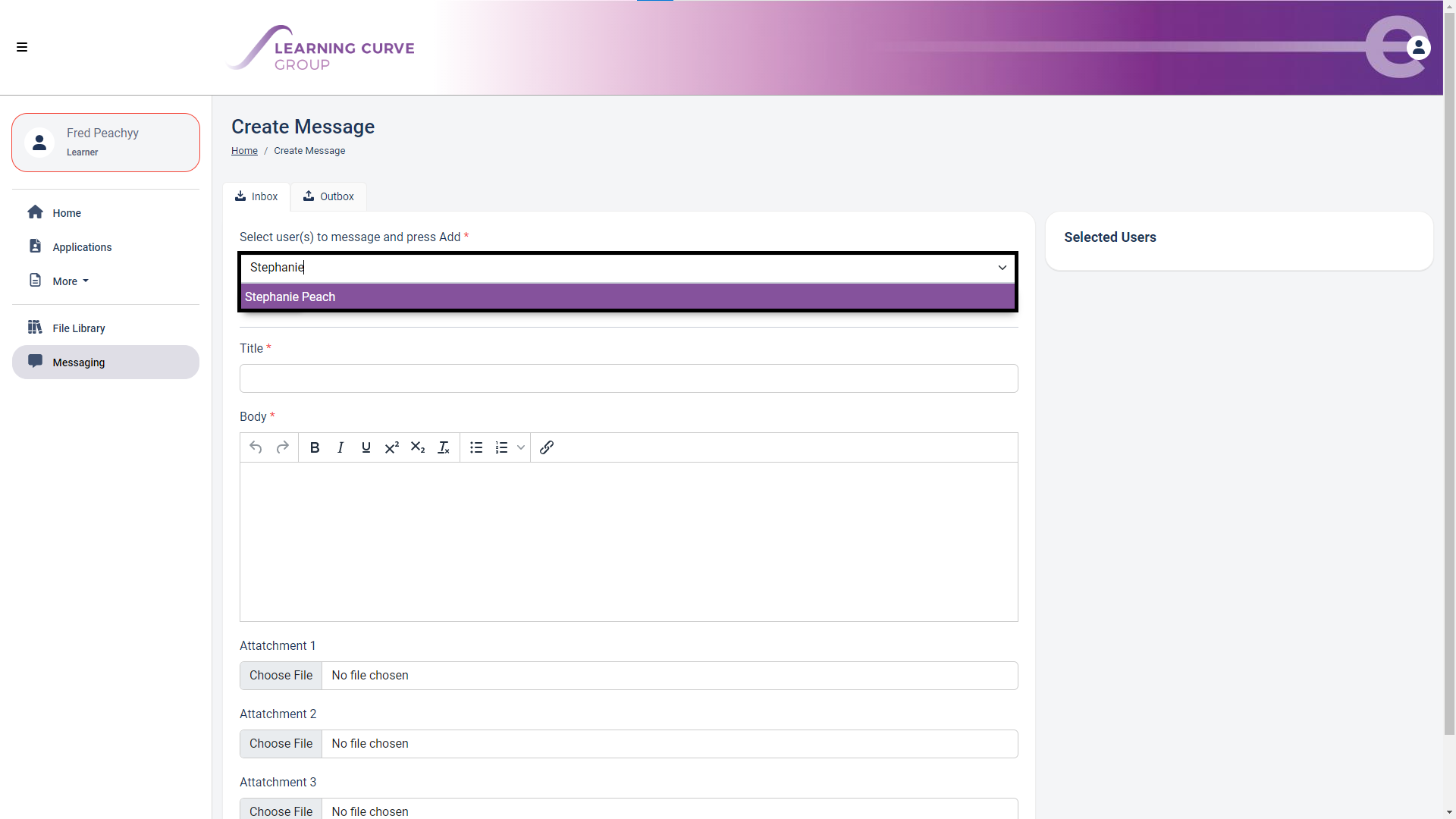Click 'No file chosen' for Attatchment 1
1456x819 pixels.
tap(369, 676)
